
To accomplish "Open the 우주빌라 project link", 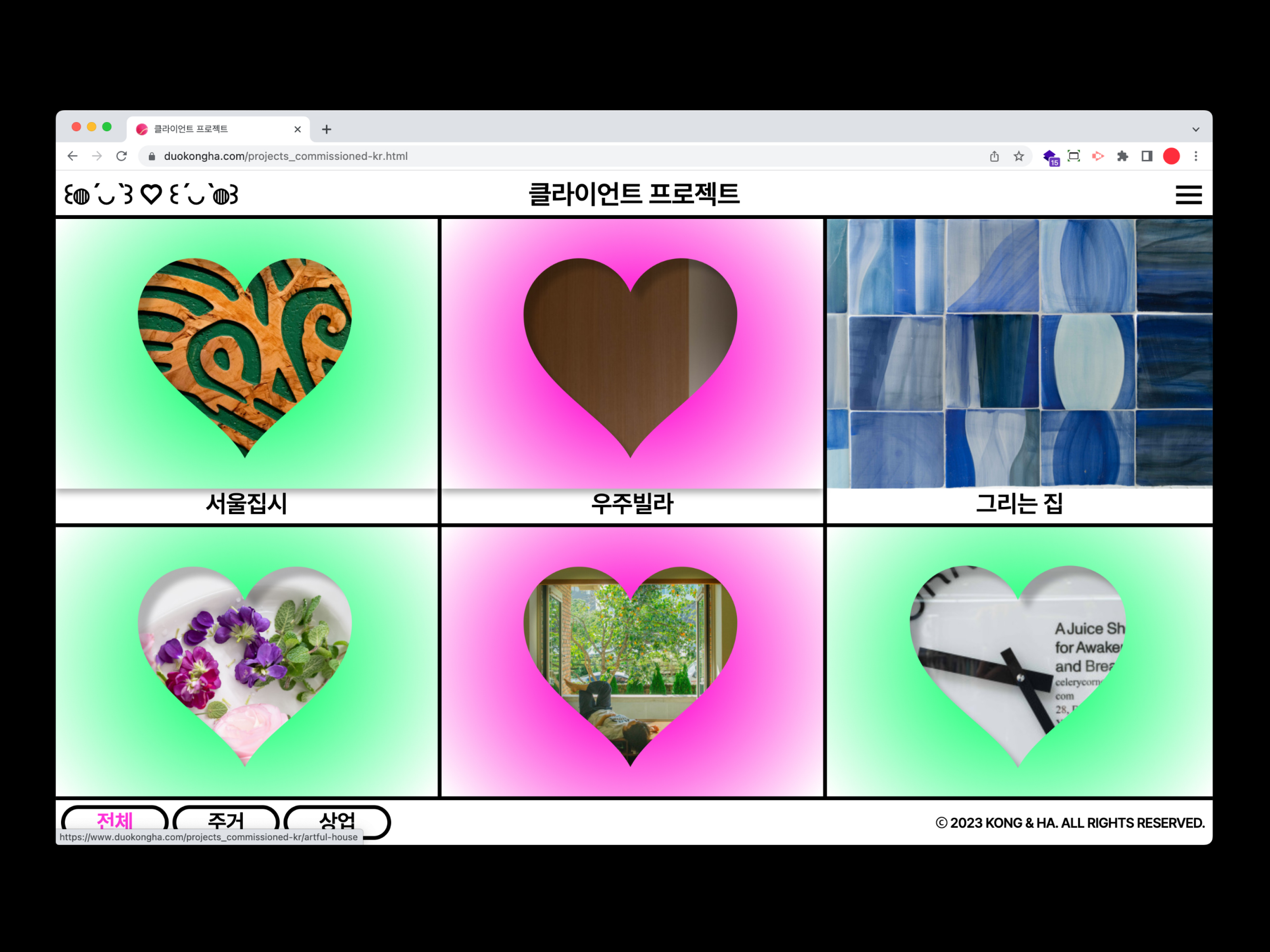I will tap(631, 503).
